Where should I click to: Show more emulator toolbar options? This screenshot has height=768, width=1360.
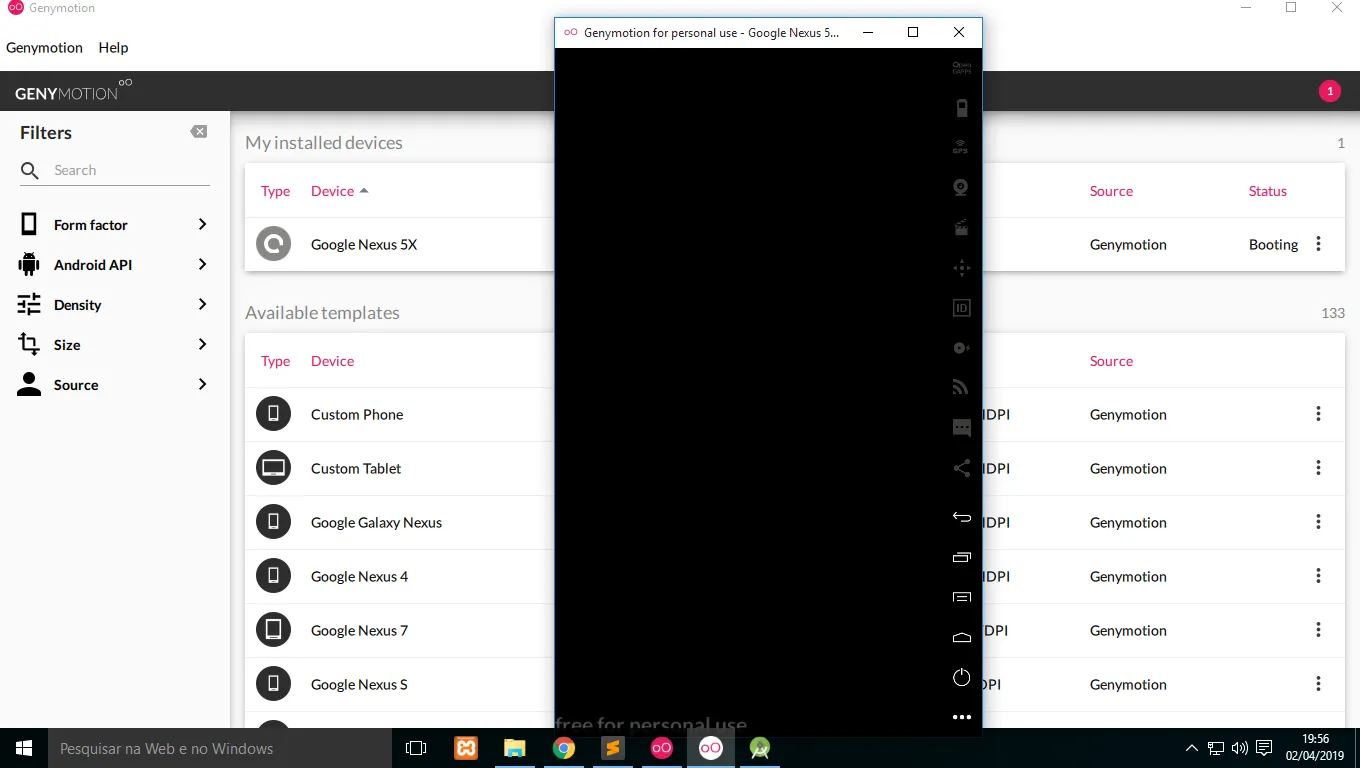tap(962, 717)
